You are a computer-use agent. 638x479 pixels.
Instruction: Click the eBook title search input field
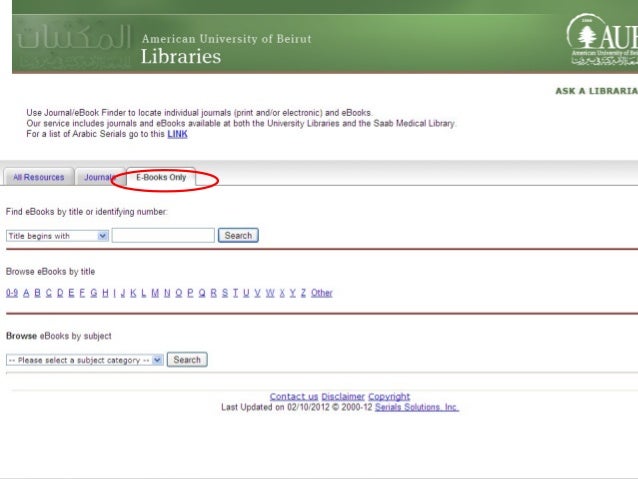click(x=163, y=236)
